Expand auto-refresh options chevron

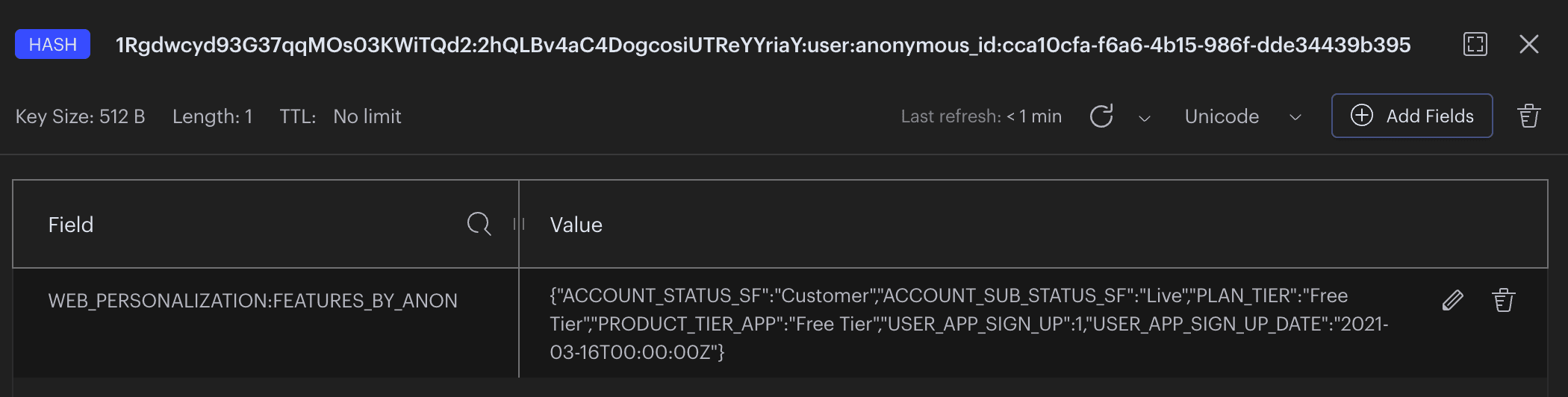pyautogui.click(x=1144, y=118)
